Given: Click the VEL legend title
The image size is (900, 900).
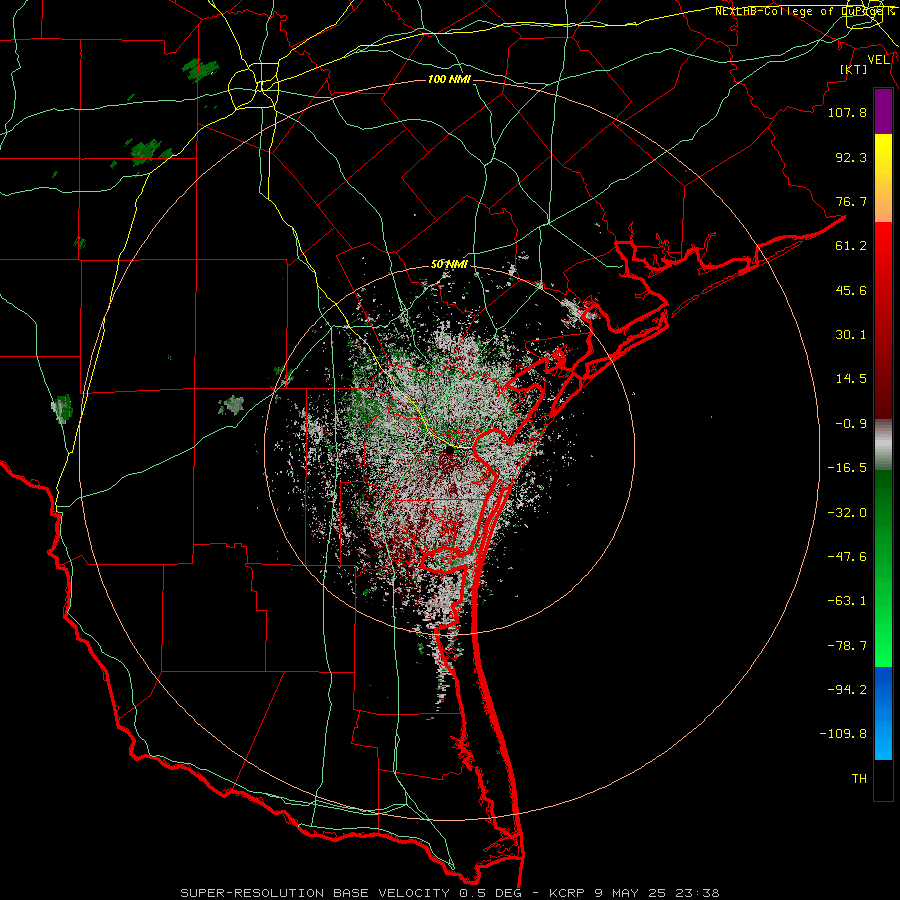Looking at the screenshot, I should pos(878,60).
